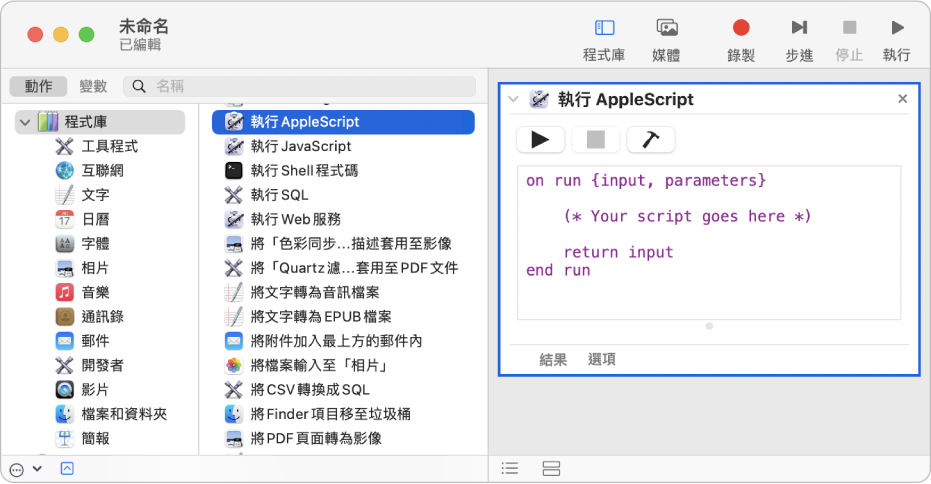The height and width of the screenshot is (484, 931).
Task: Collapse the 程式庫 tree disclosure arrow
Action: [x=25, y=122]
